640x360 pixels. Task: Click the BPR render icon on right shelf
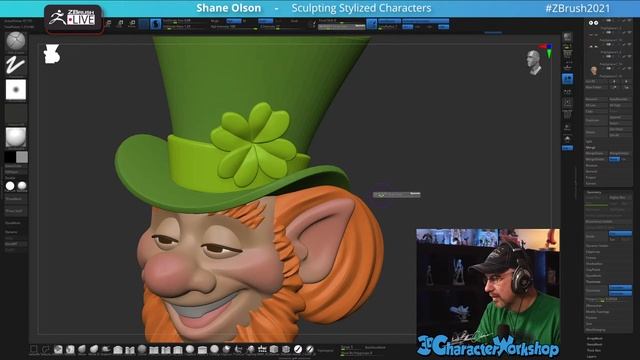(x=567, y=38)
